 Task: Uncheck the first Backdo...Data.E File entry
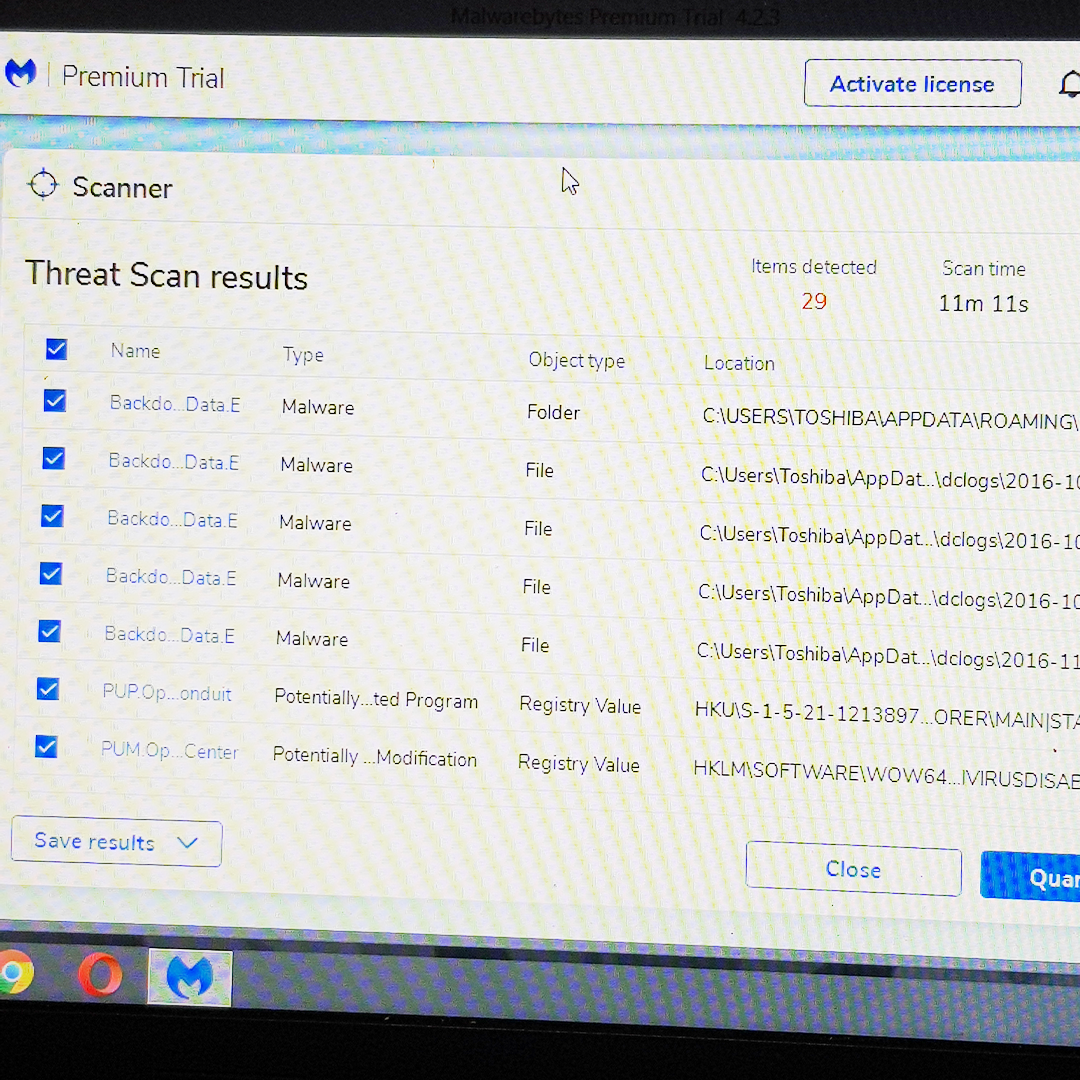pyautogui.click(x=53, y=458)
